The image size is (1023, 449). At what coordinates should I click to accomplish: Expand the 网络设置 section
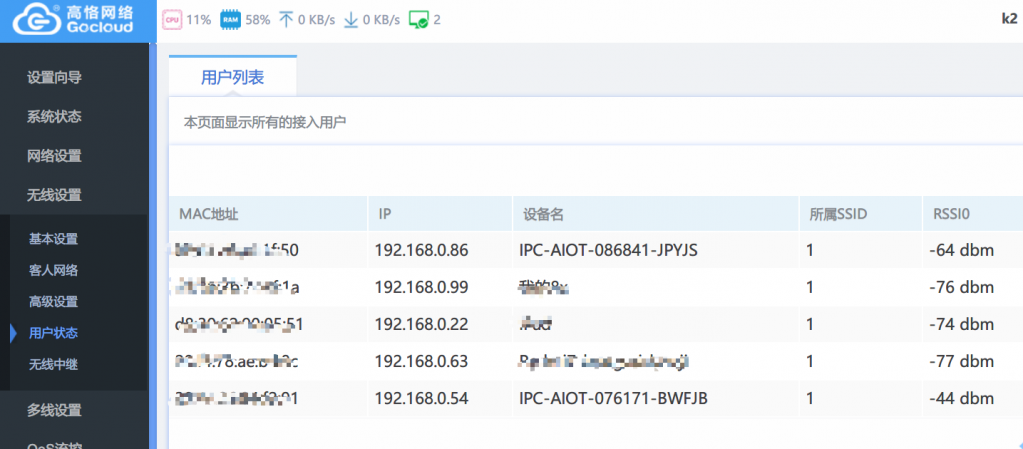(x=54, y=155)
